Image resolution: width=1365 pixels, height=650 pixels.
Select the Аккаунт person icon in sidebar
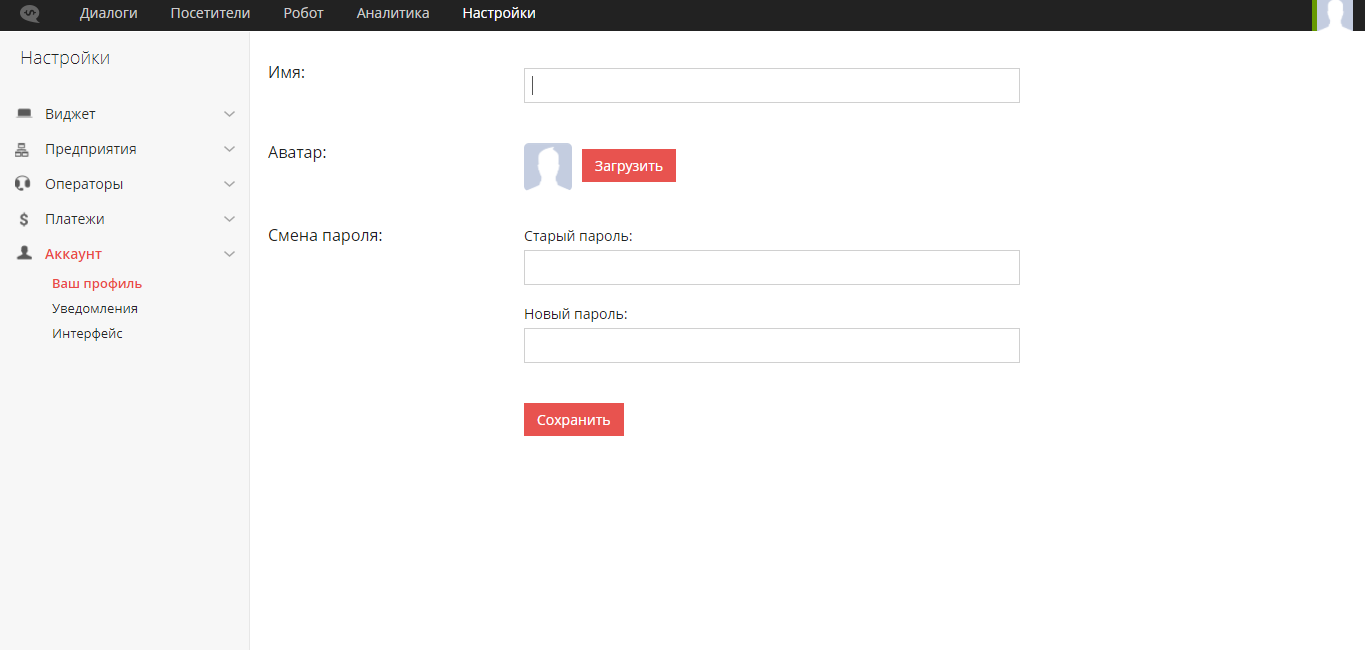coord(22,253)
